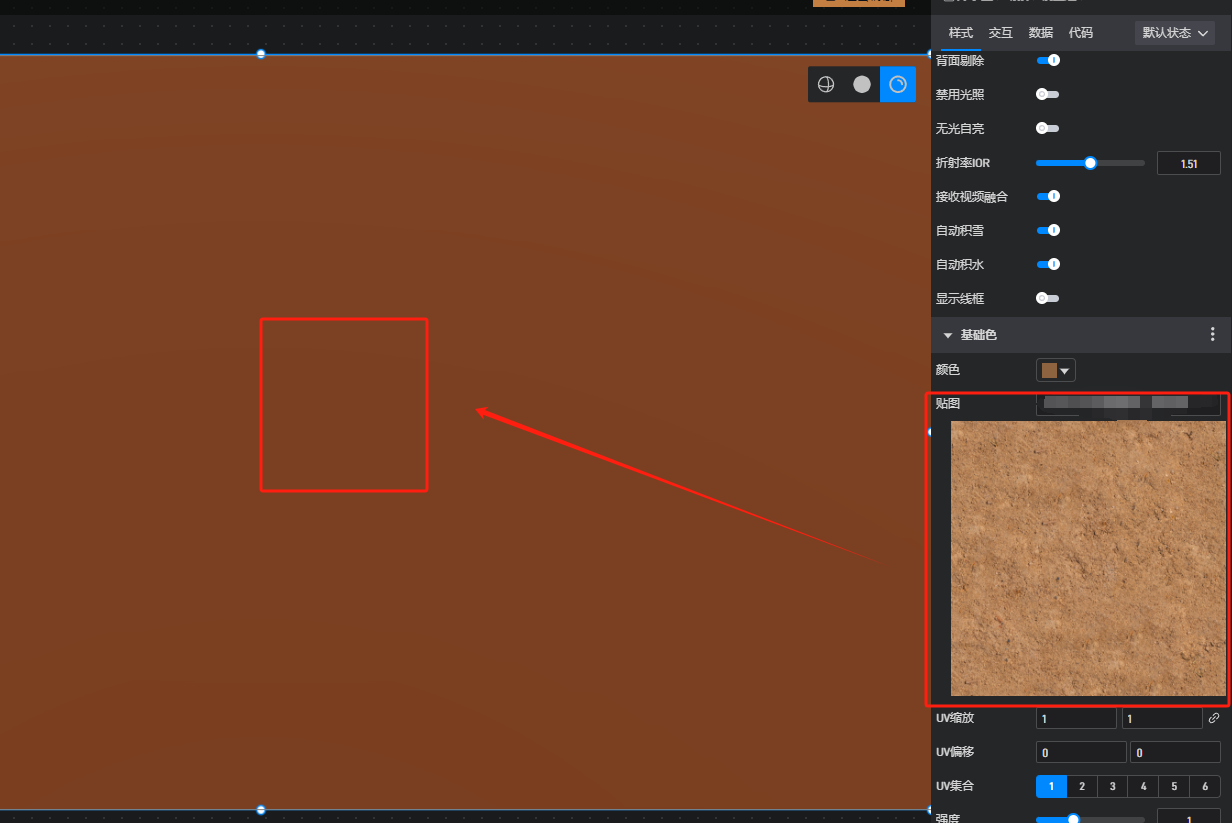Screen dimensions: 1232x823
Task: Click the soil texture 贴图 thumbnail
Action: (1087, 557)
